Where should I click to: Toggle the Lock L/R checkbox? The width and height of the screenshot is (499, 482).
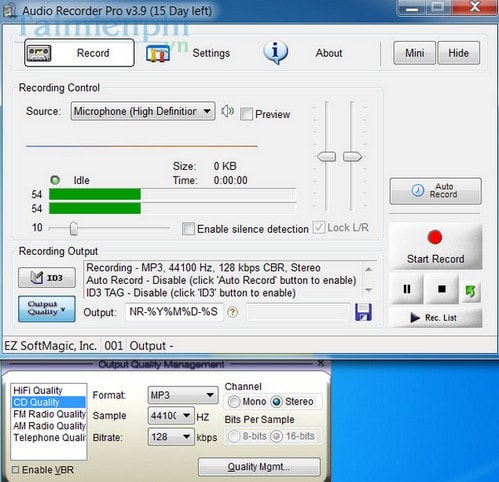[319, 228]
